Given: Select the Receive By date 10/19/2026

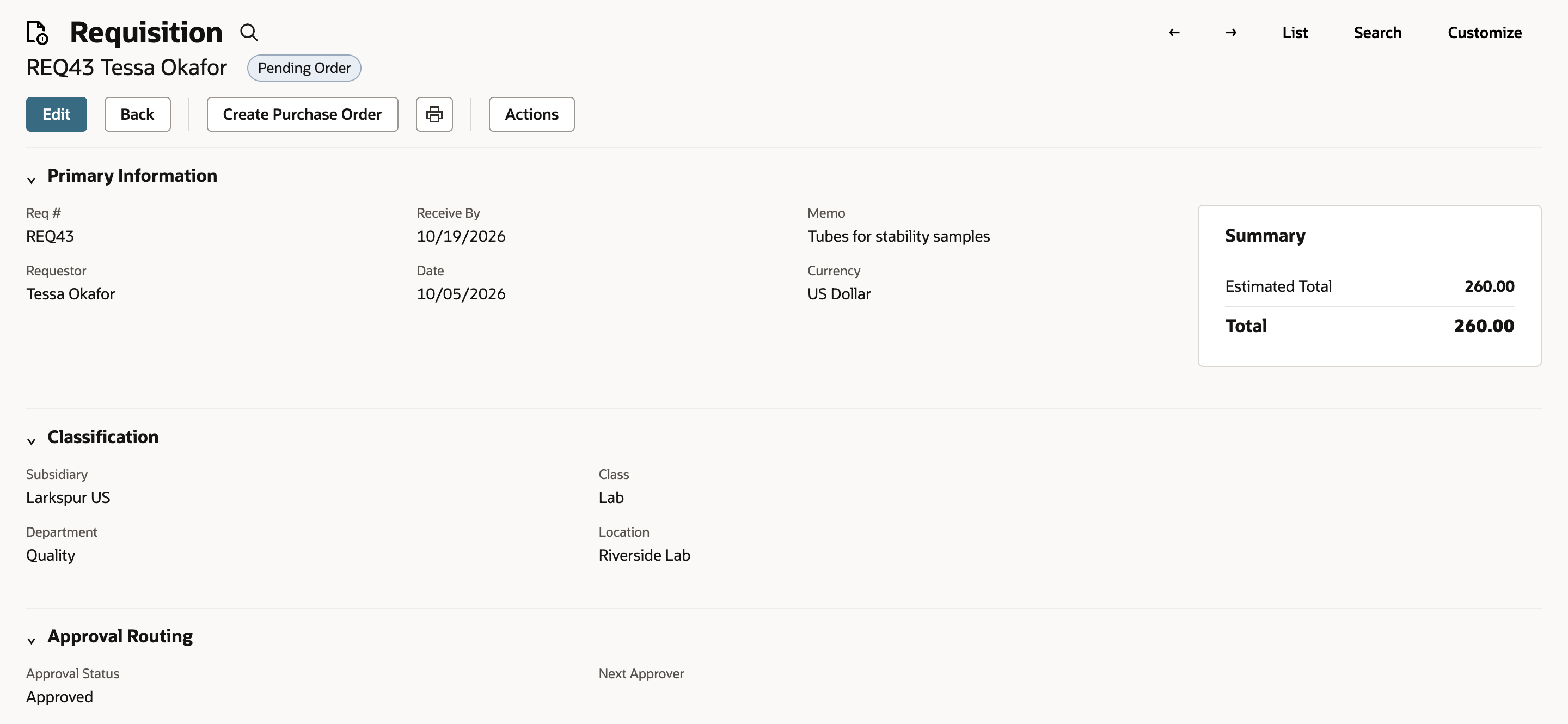Looking at the screenshot, I should (461, 236).
